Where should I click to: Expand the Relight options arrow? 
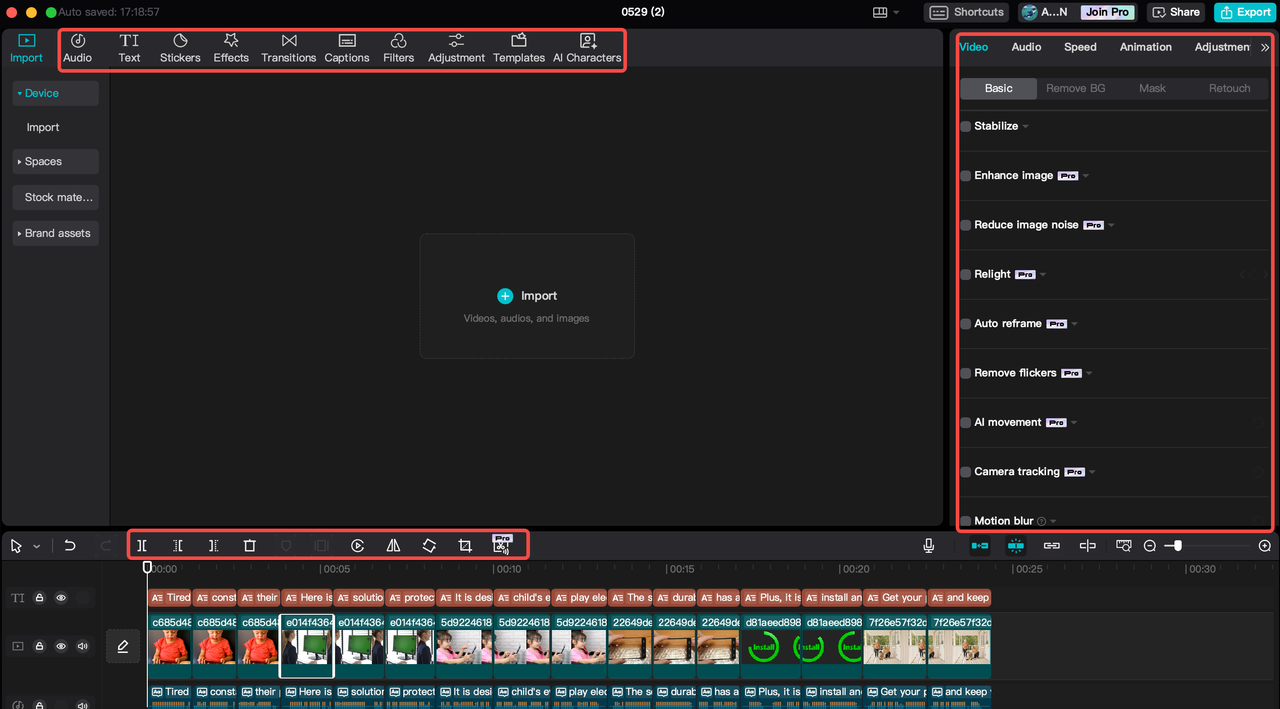click(1043, 275)
